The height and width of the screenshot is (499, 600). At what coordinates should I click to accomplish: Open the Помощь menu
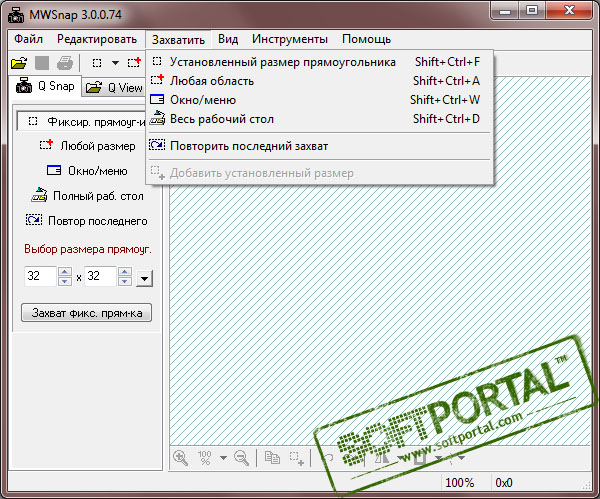(366, 39)
